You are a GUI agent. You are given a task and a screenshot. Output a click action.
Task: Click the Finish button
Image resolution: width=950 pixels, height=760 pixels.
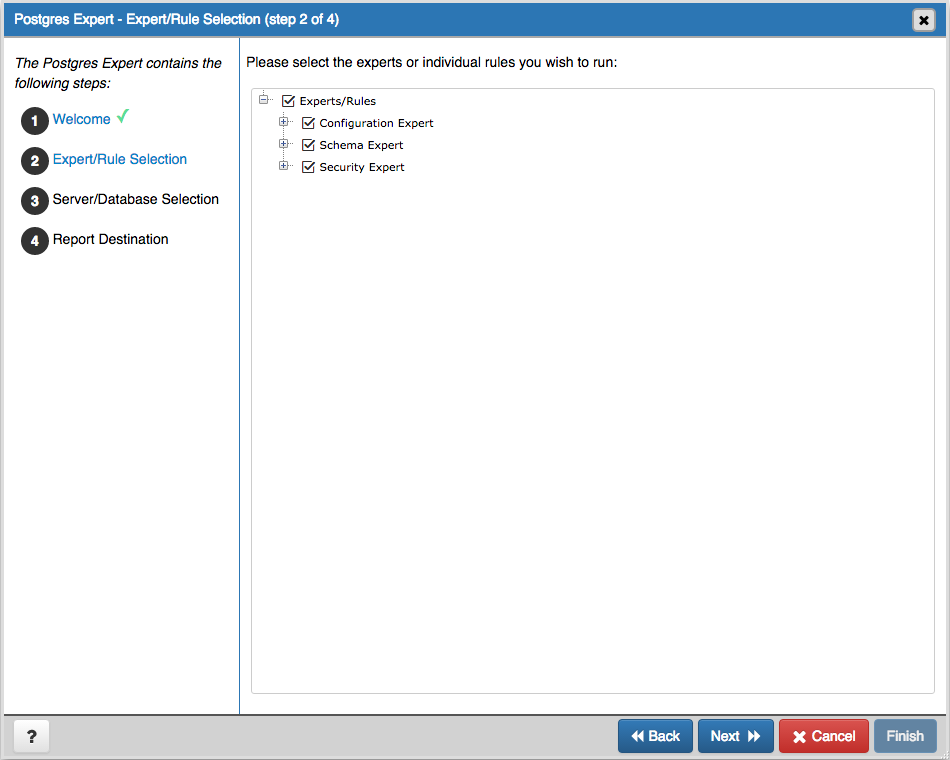click(x=905, y=736)
